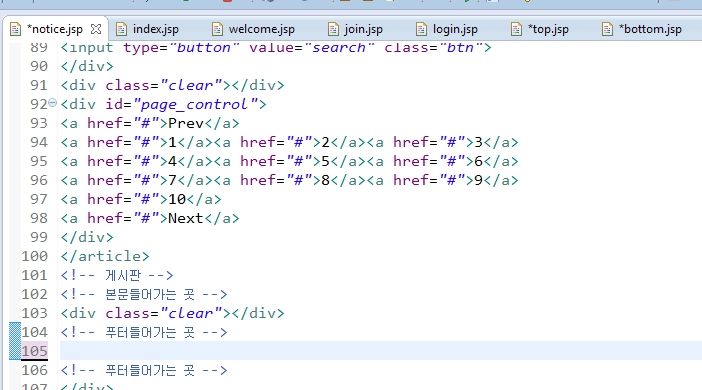Click the page_control id value on line 92
This screenshot has width=702, height=390.
(195, 104)
